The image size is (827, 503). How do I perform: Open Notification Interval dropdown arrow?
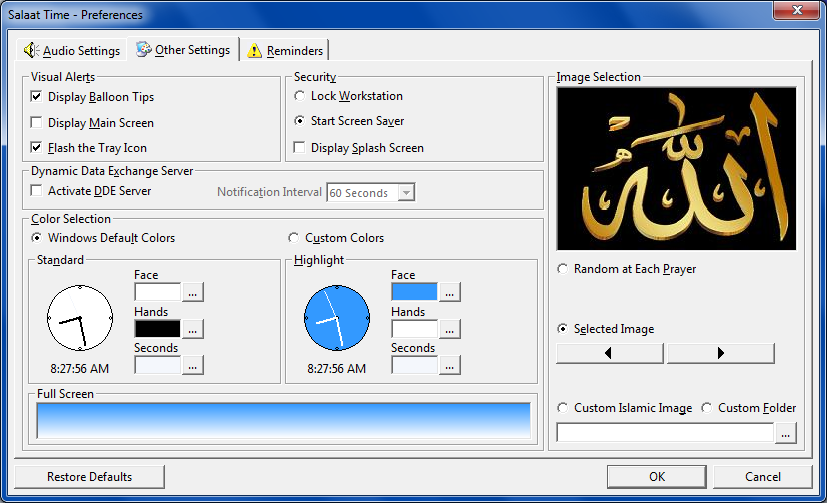pos(406,192)
